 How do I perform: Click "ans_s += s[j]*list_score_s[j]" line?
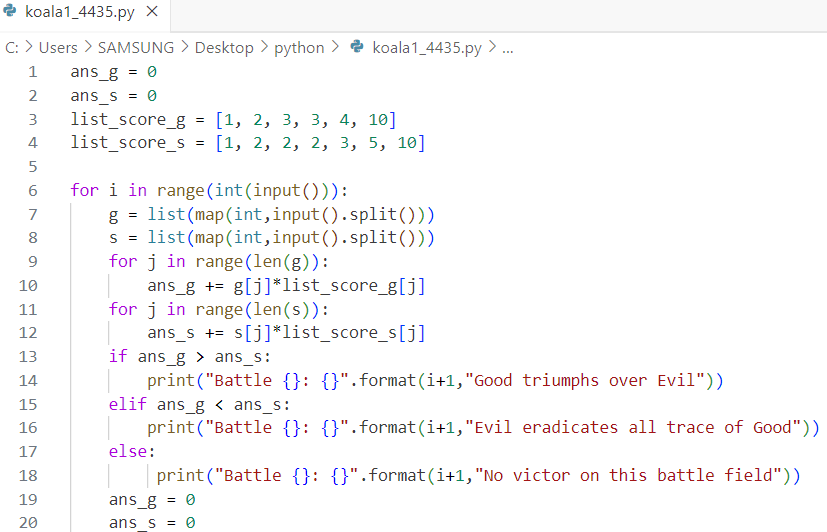tap(286, 333)
